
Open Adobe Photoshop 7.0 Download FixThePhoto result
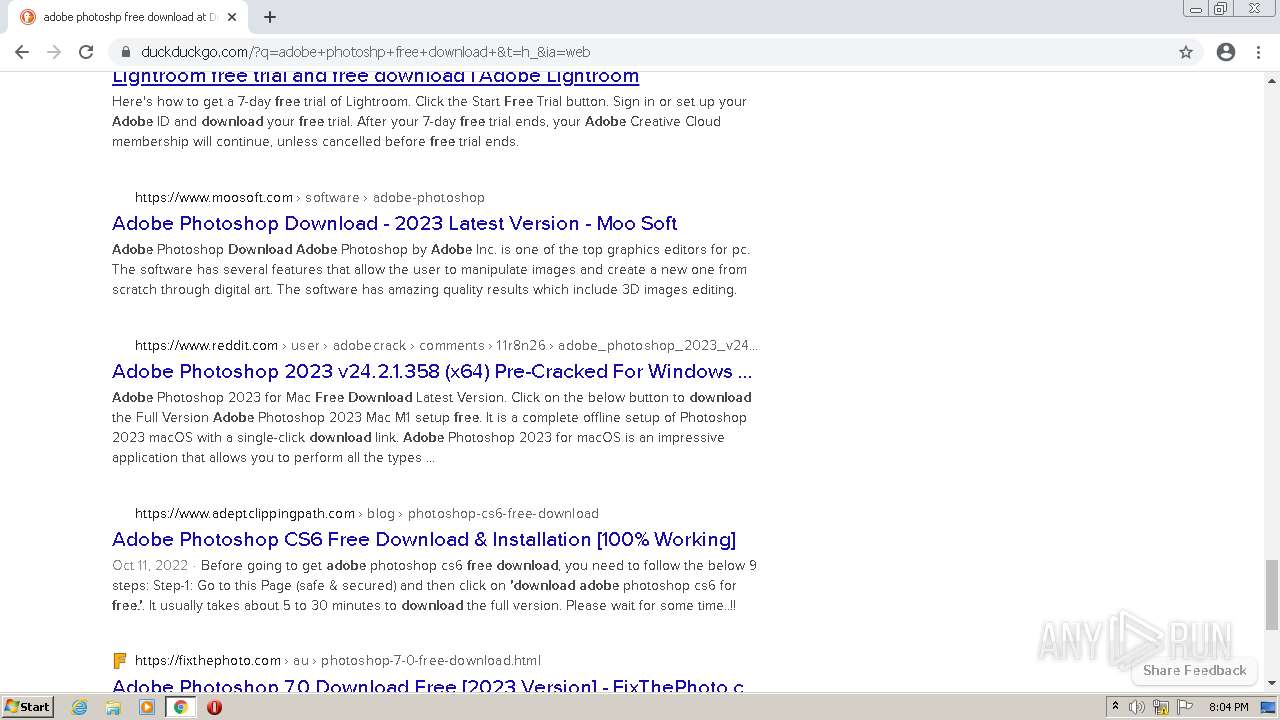428,686
